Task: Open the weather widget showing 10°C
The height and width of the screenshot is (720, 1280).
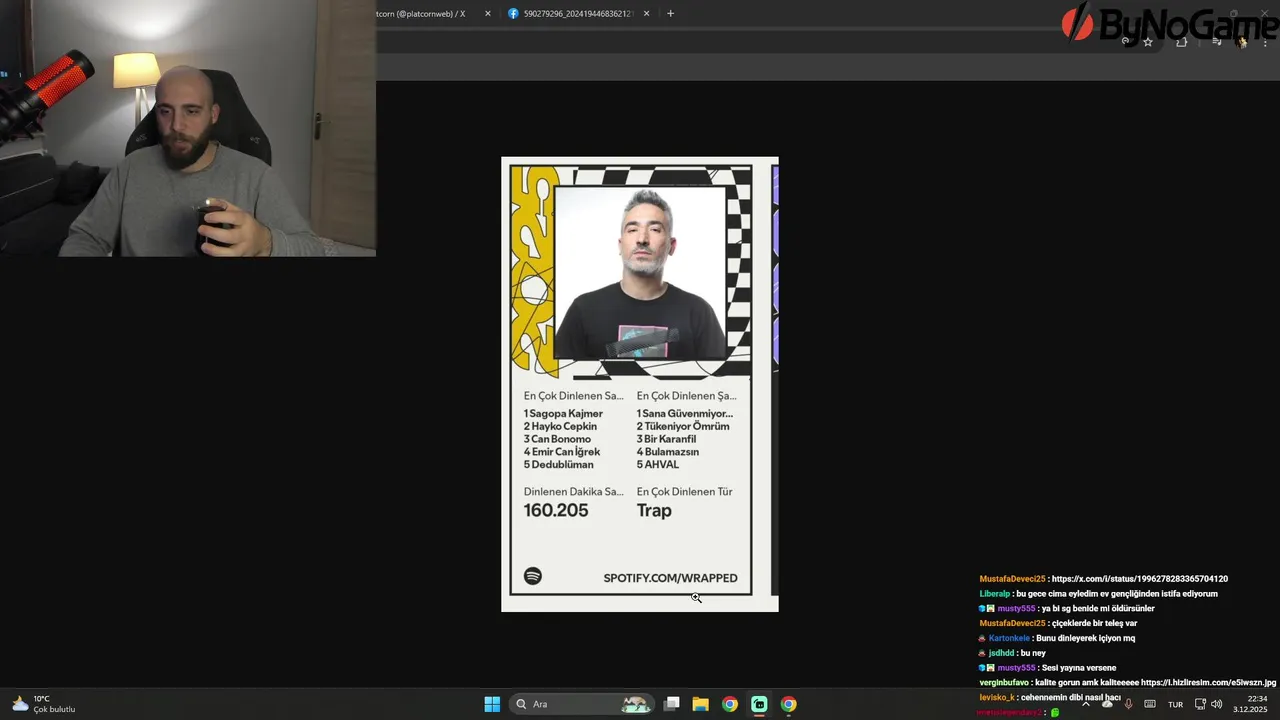Action: 44,704
